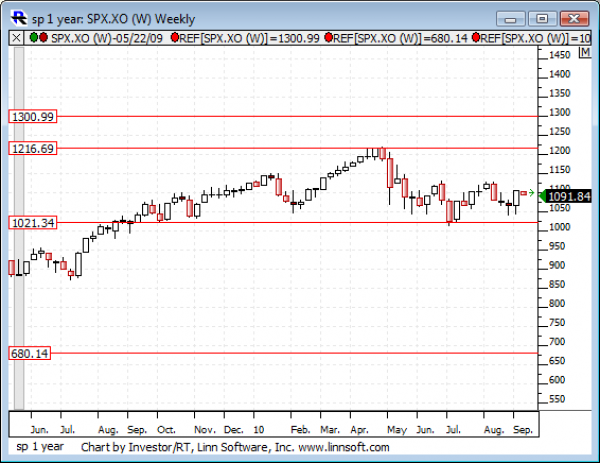Viewport: 600px width, 463px height.
Task: Click the SPX.XO (W)-05/22/09 legend text
Action: [107, 38]
